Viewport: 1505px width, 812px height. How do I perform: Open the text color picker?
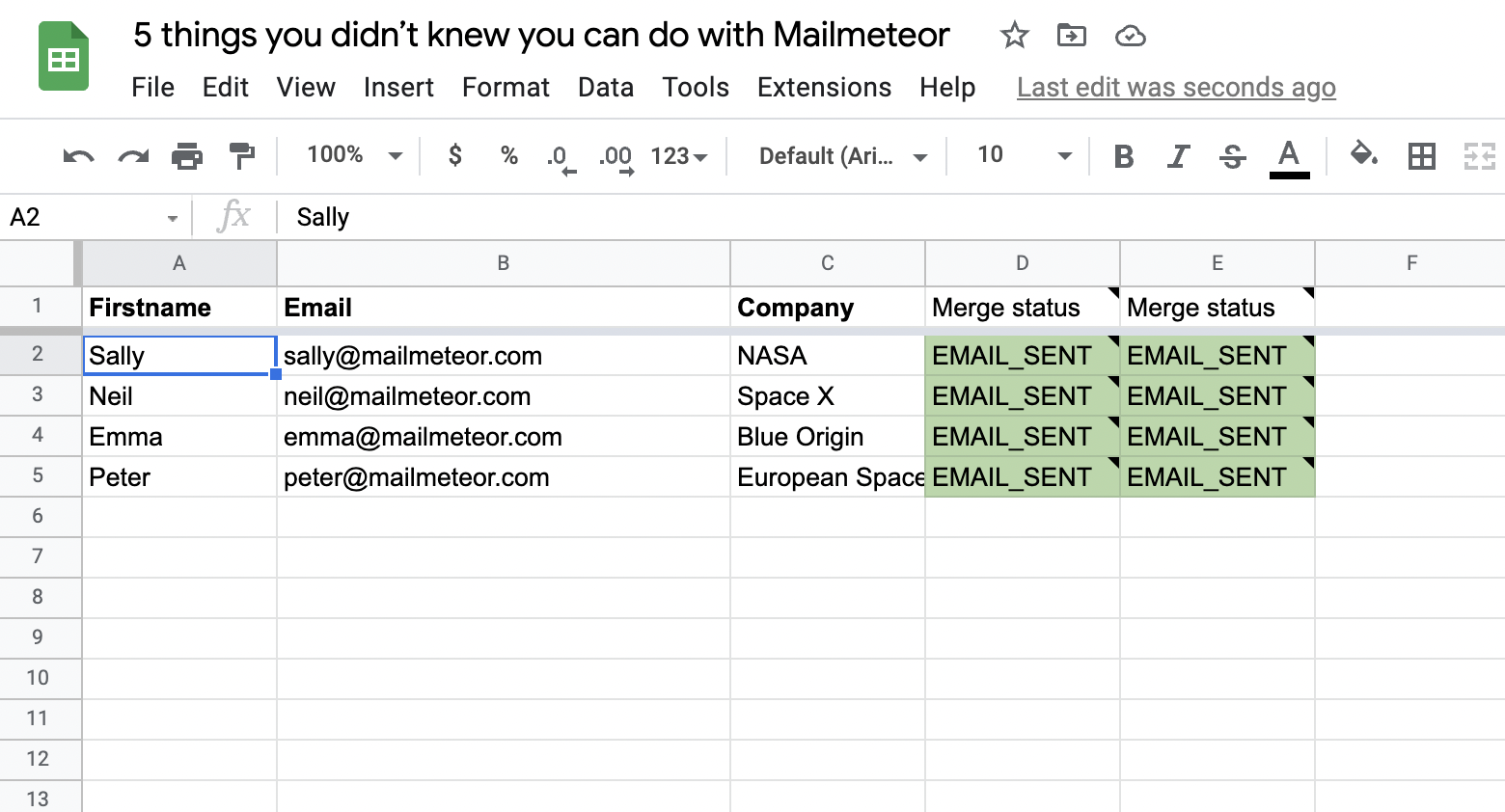coord(1289,157)
